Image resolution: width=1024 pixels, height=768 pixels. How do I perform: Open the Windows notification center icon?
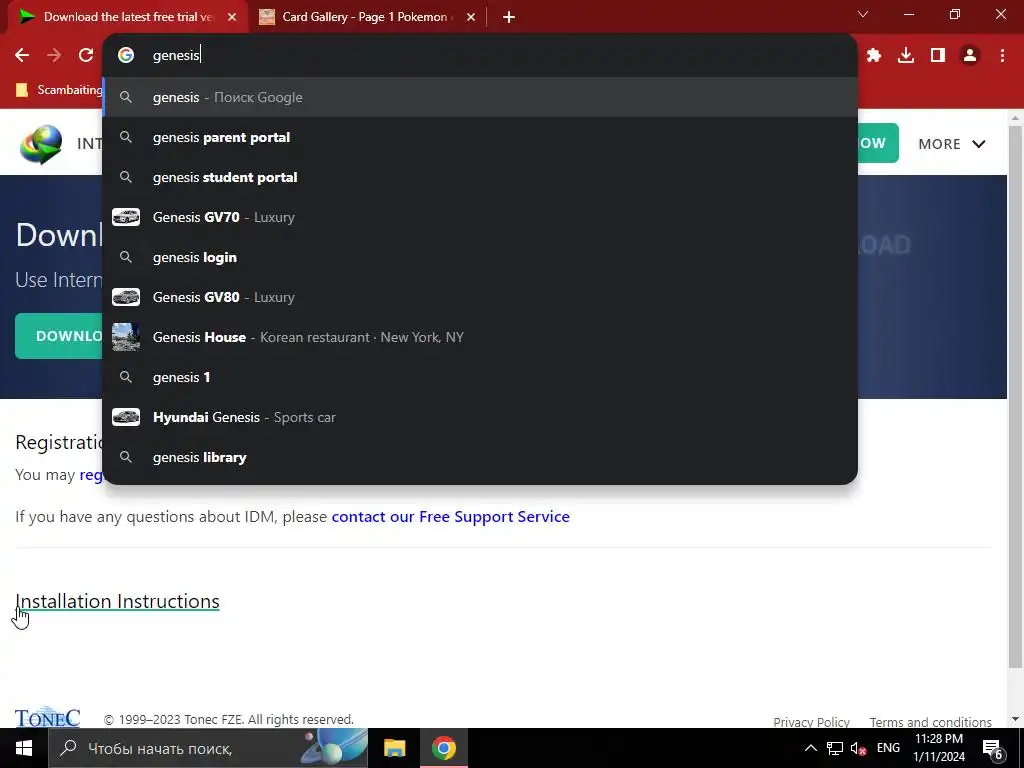click(993, 749)
